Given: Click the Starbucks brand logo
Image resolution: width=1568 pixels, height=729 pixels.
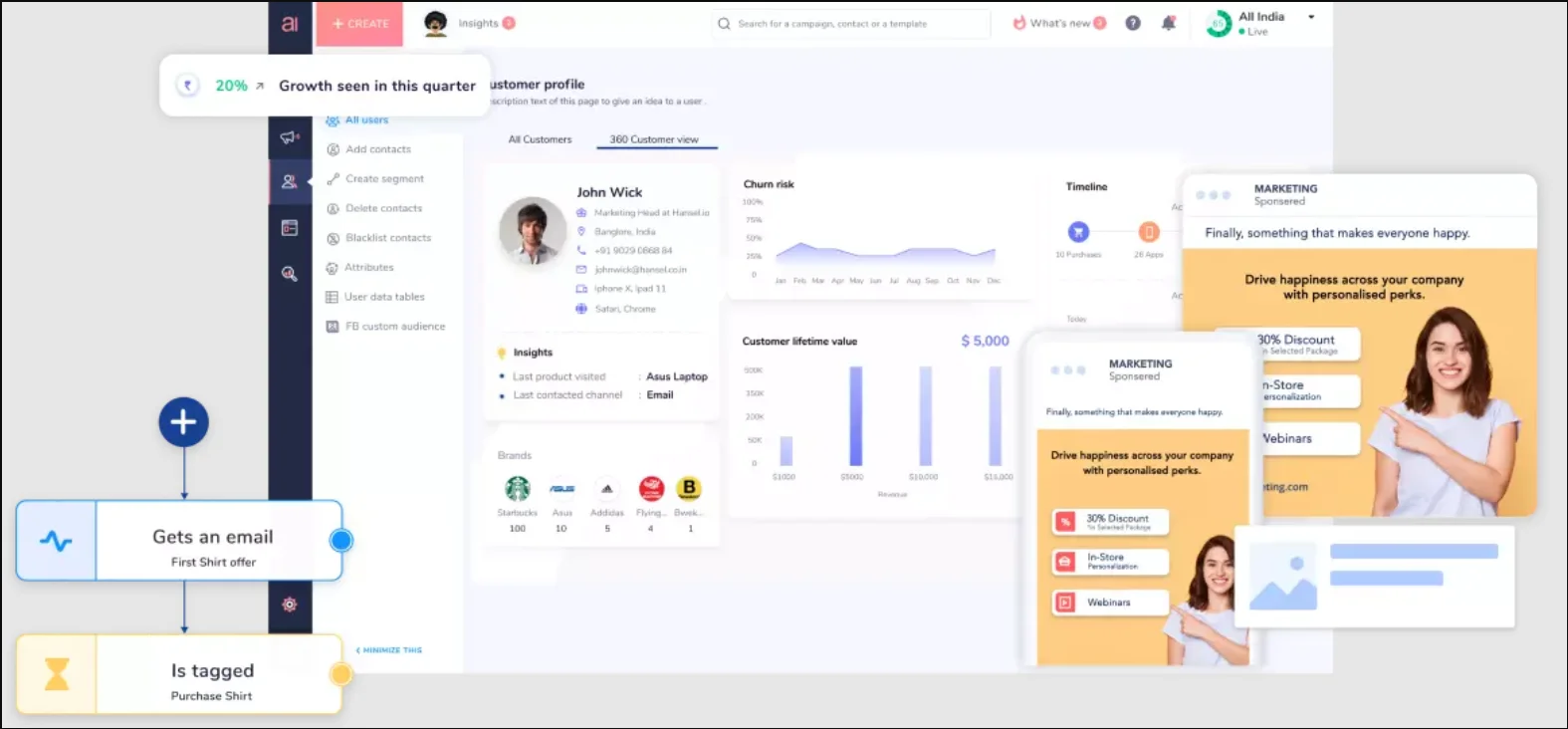Looking at the screenshot, I should click(518, 488).
